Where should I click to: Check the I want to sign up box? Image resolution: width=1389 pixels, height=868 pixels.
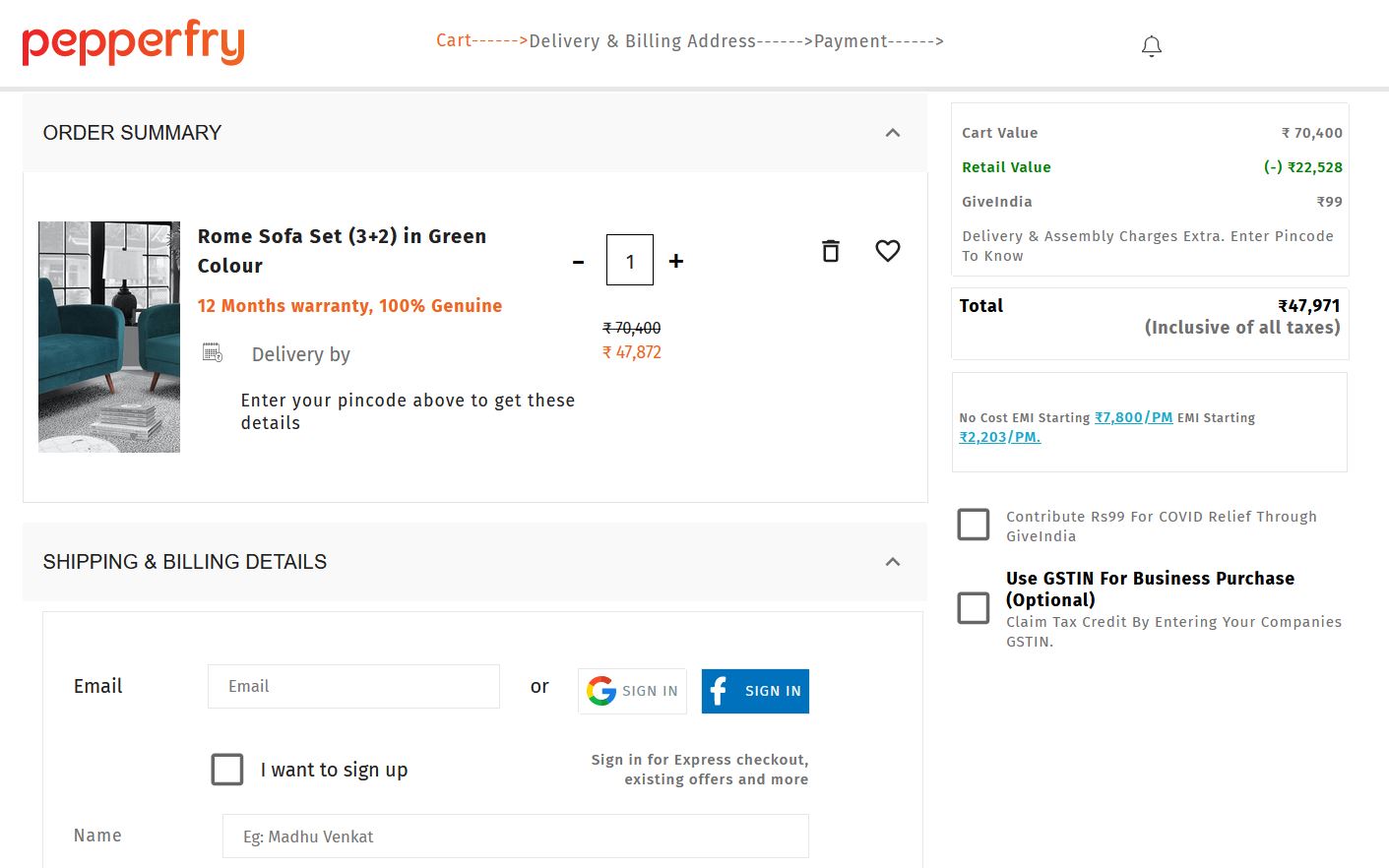tap(227, 770)
